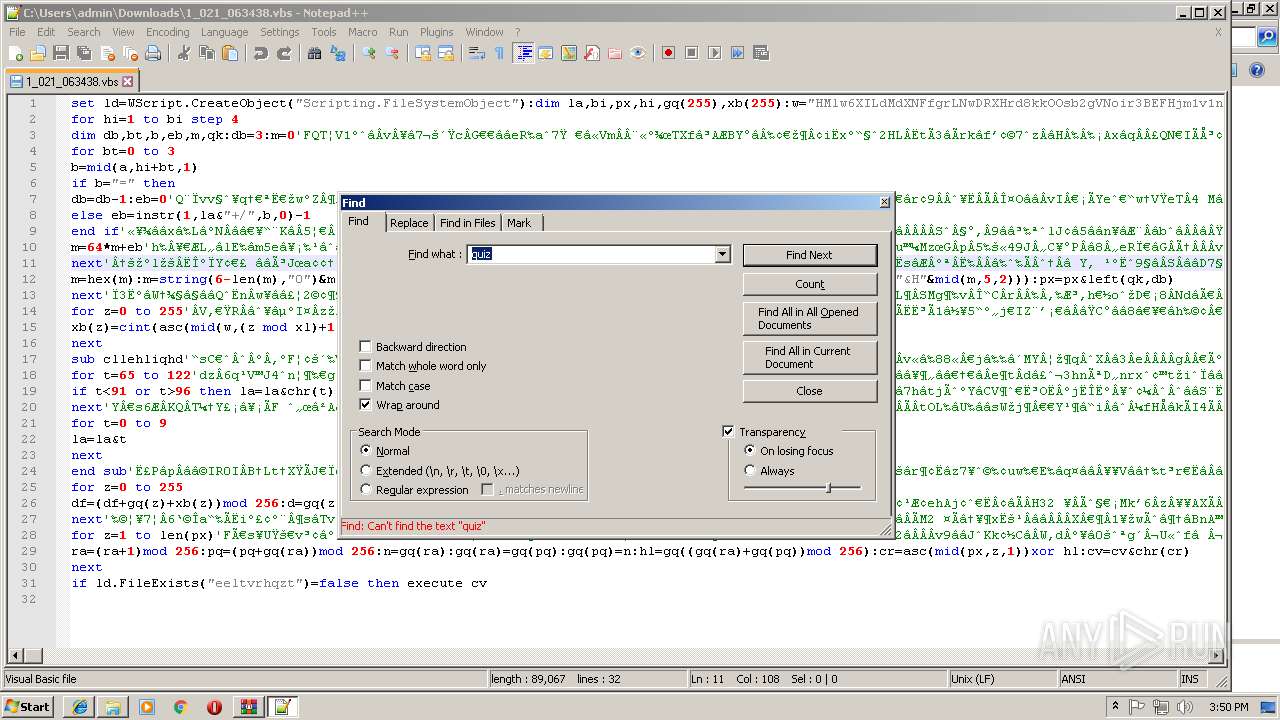This screenshot has height=720, width=1280.
Task: Open the Encoding menu
Action: tap(167, 32)
